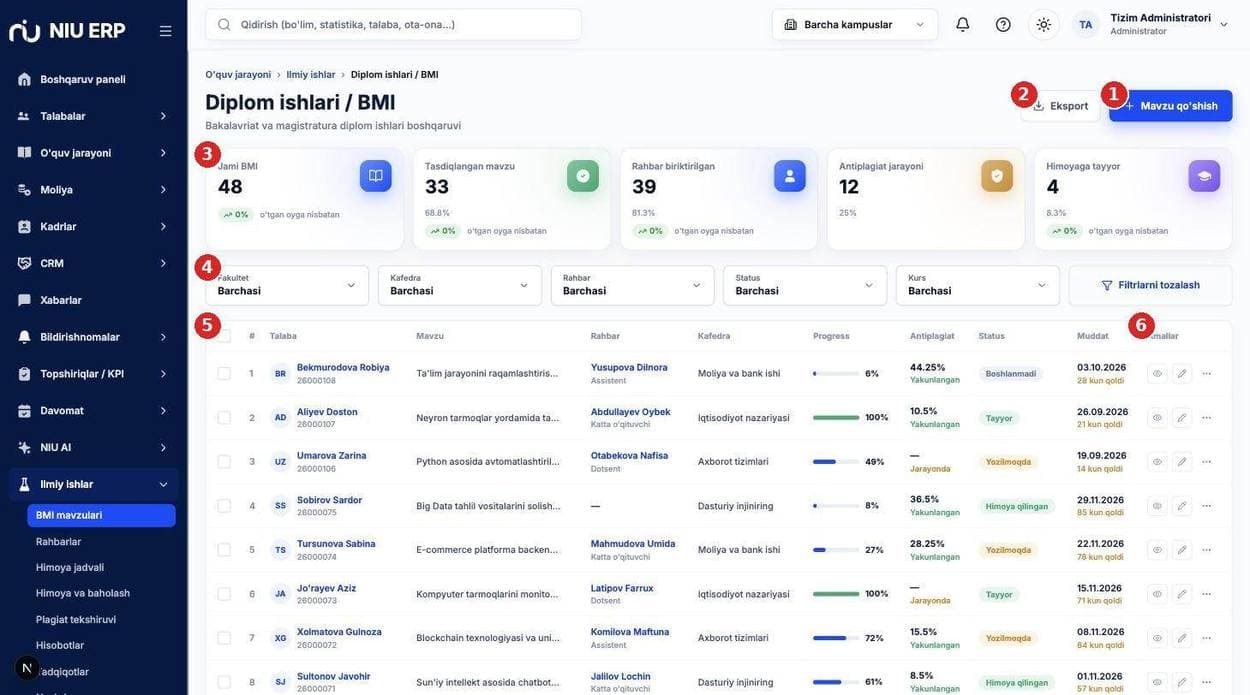
Task: Open the Barcha kampuslar campus selector
Action: [855, 24]
